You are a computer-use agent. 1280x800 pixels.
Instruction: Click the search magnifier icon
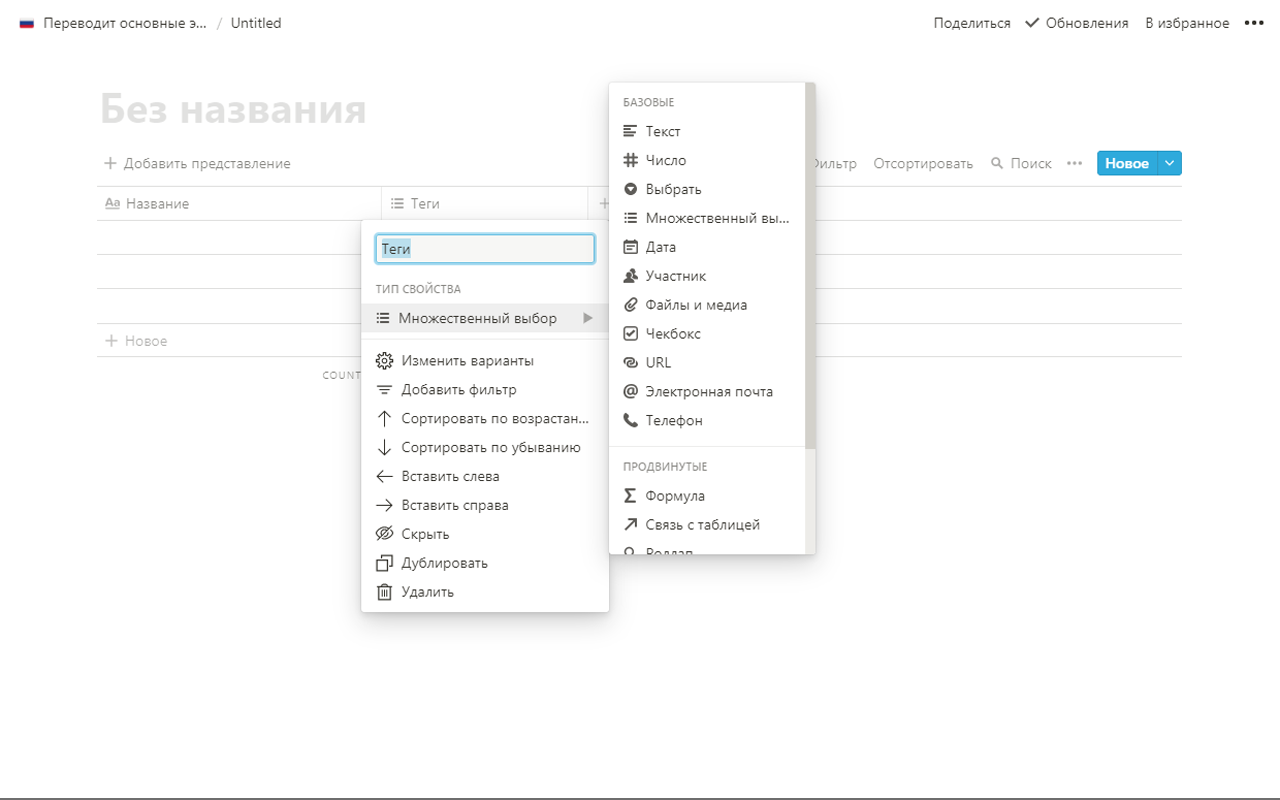[997, 163]
